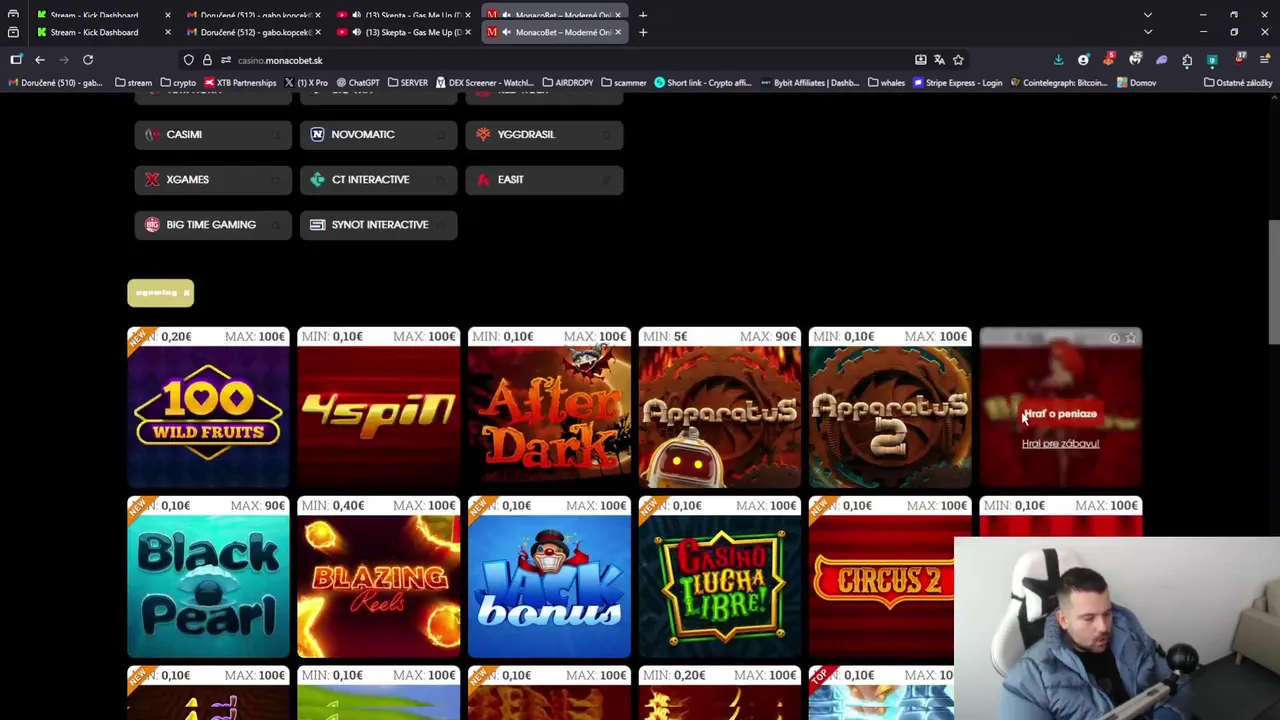1280x720 pixels.
Task: Bookmark this page with the star icon
Action: [x=958, y=60]
